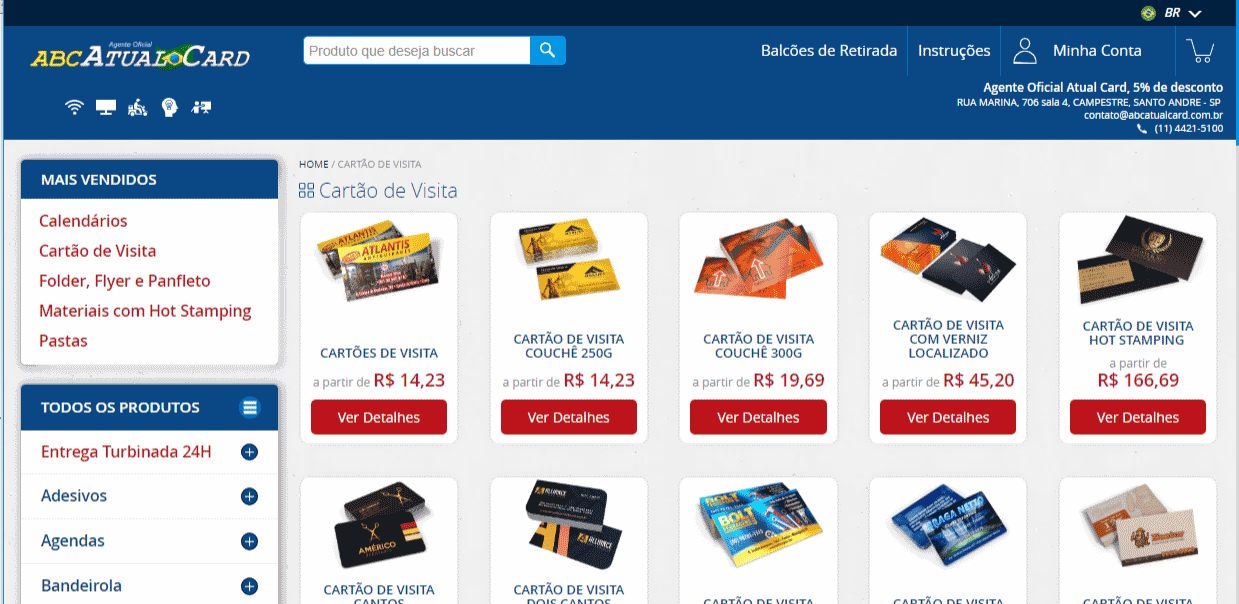The image size is (1239, 604).
Task: Click the Wi-Fi icon in the header
Action: [x=73, y=107]
